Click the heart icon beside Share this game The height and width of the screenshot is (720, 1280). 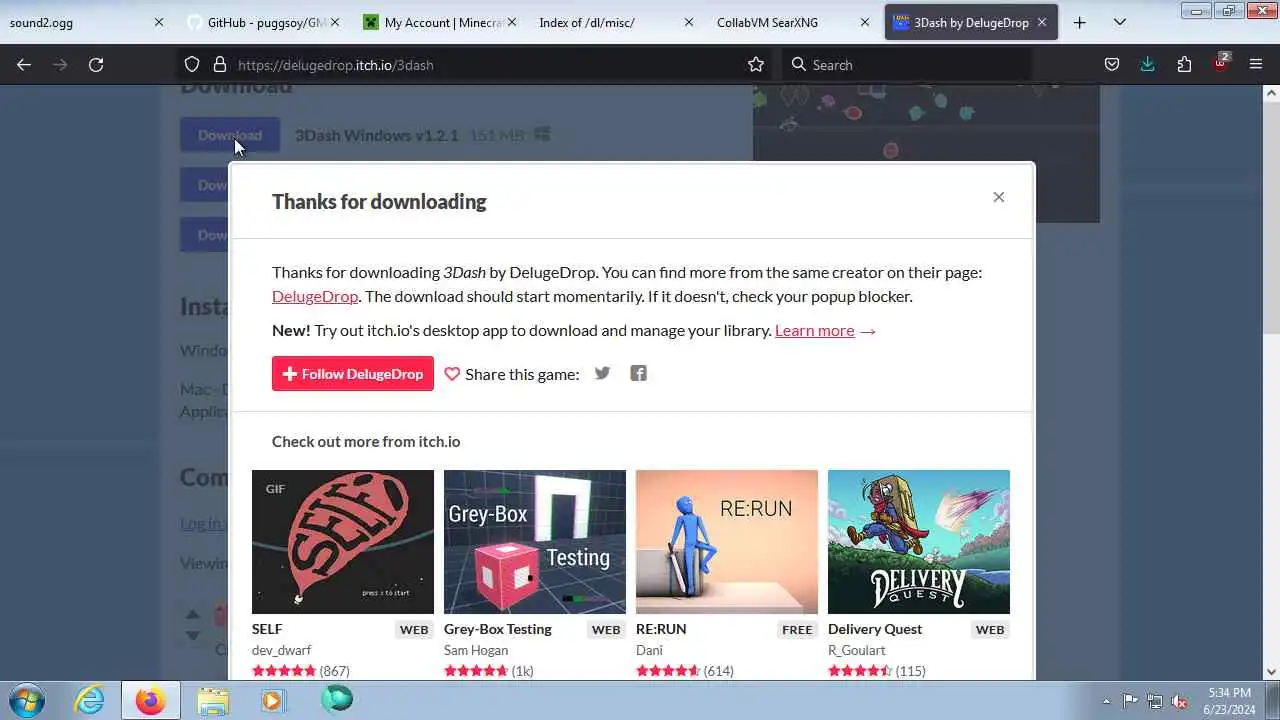click(452, 374)
